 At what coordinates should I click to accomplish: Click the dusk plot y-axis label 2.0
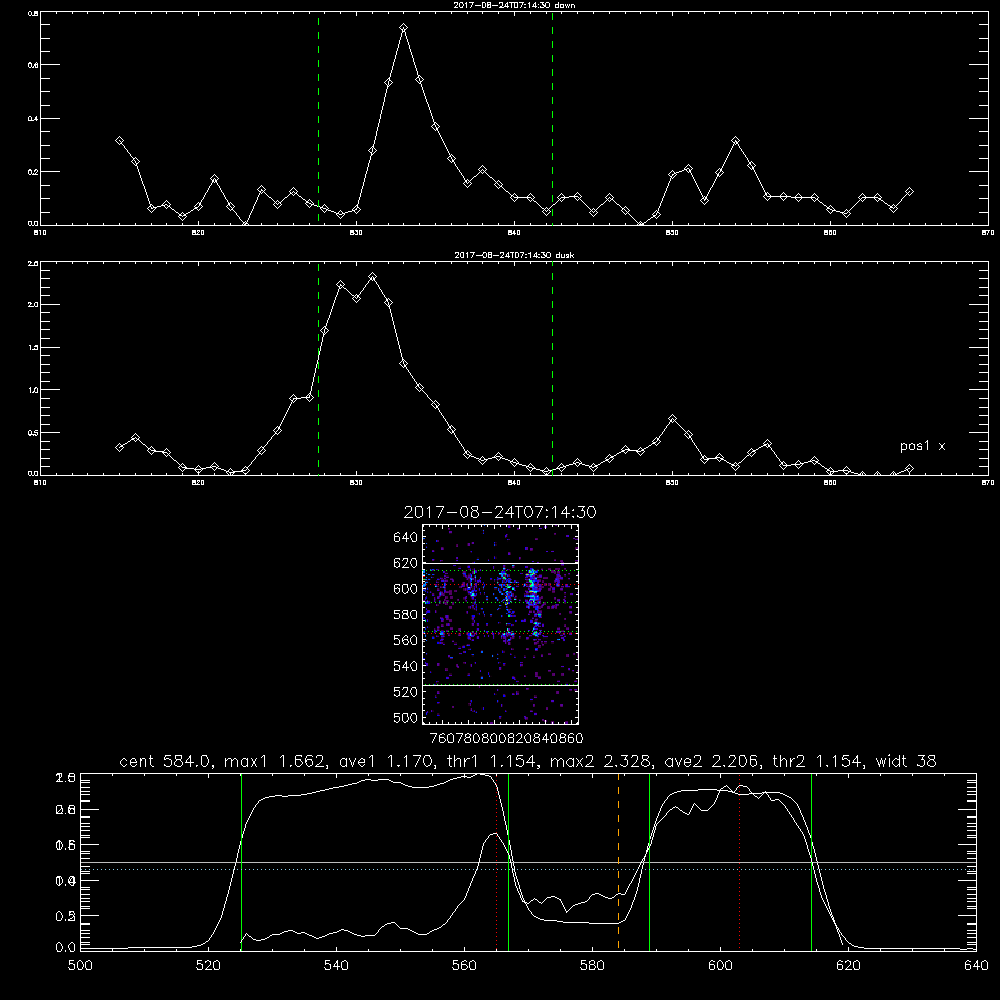click(34, 305)
